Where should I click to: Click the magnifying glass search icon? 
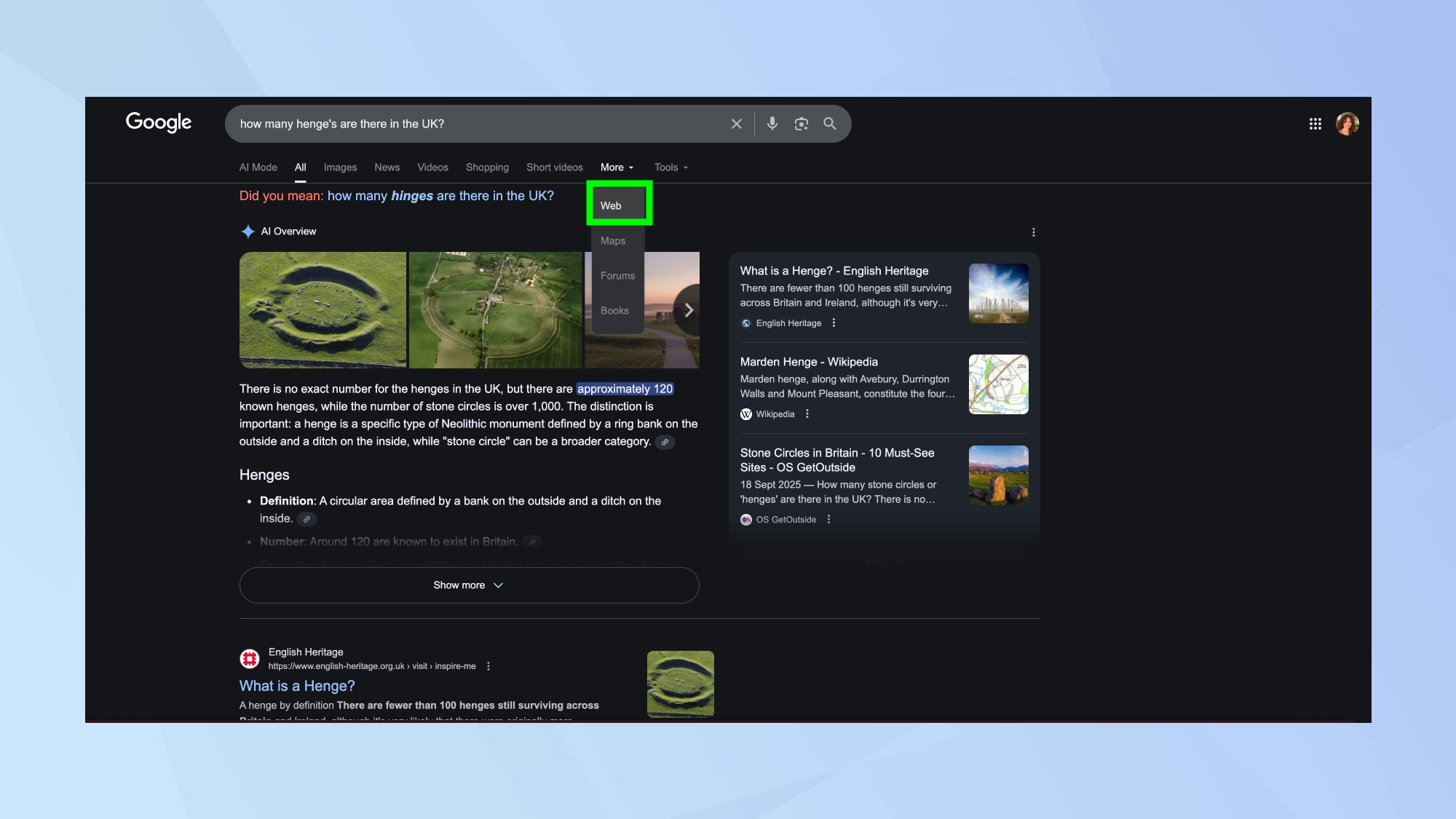(829, 124)
